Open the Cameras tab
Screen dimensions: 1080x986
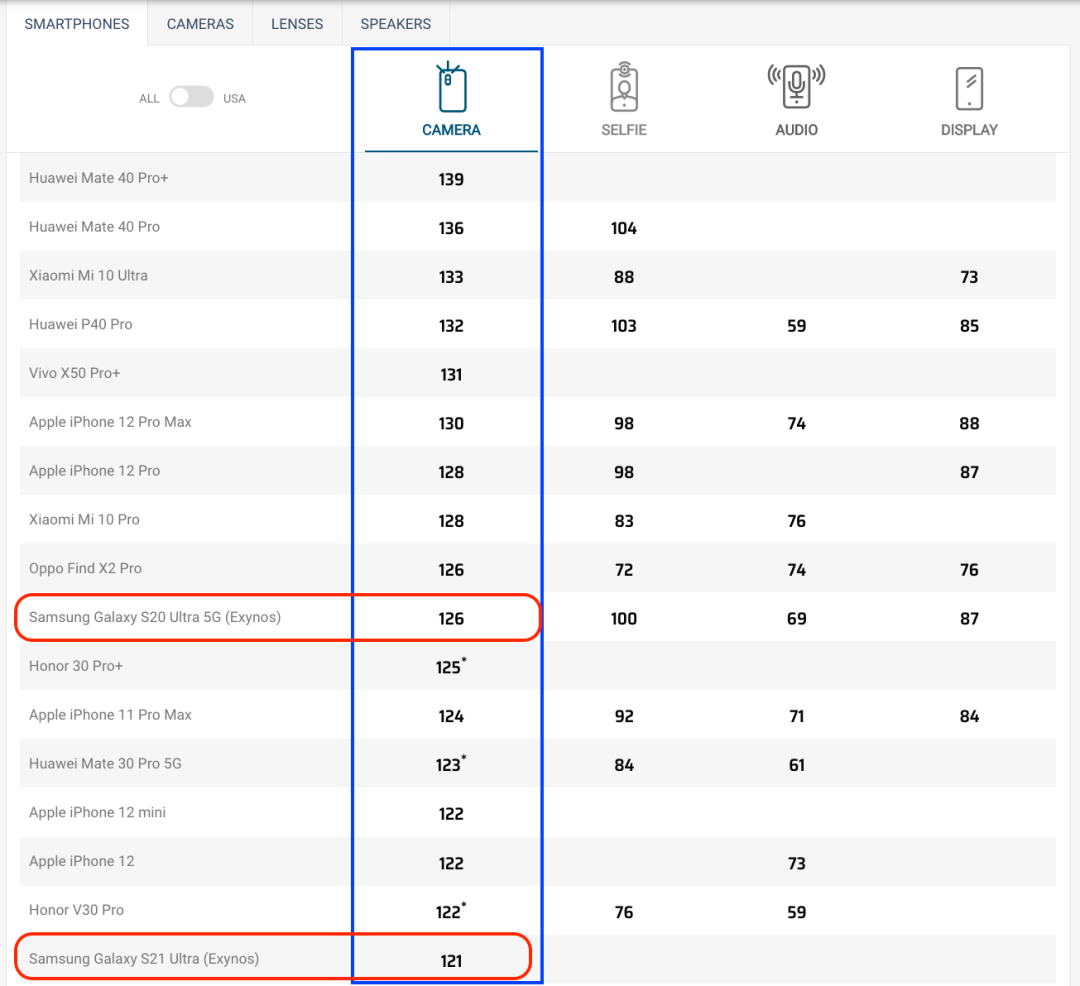[x=200, y=24]
